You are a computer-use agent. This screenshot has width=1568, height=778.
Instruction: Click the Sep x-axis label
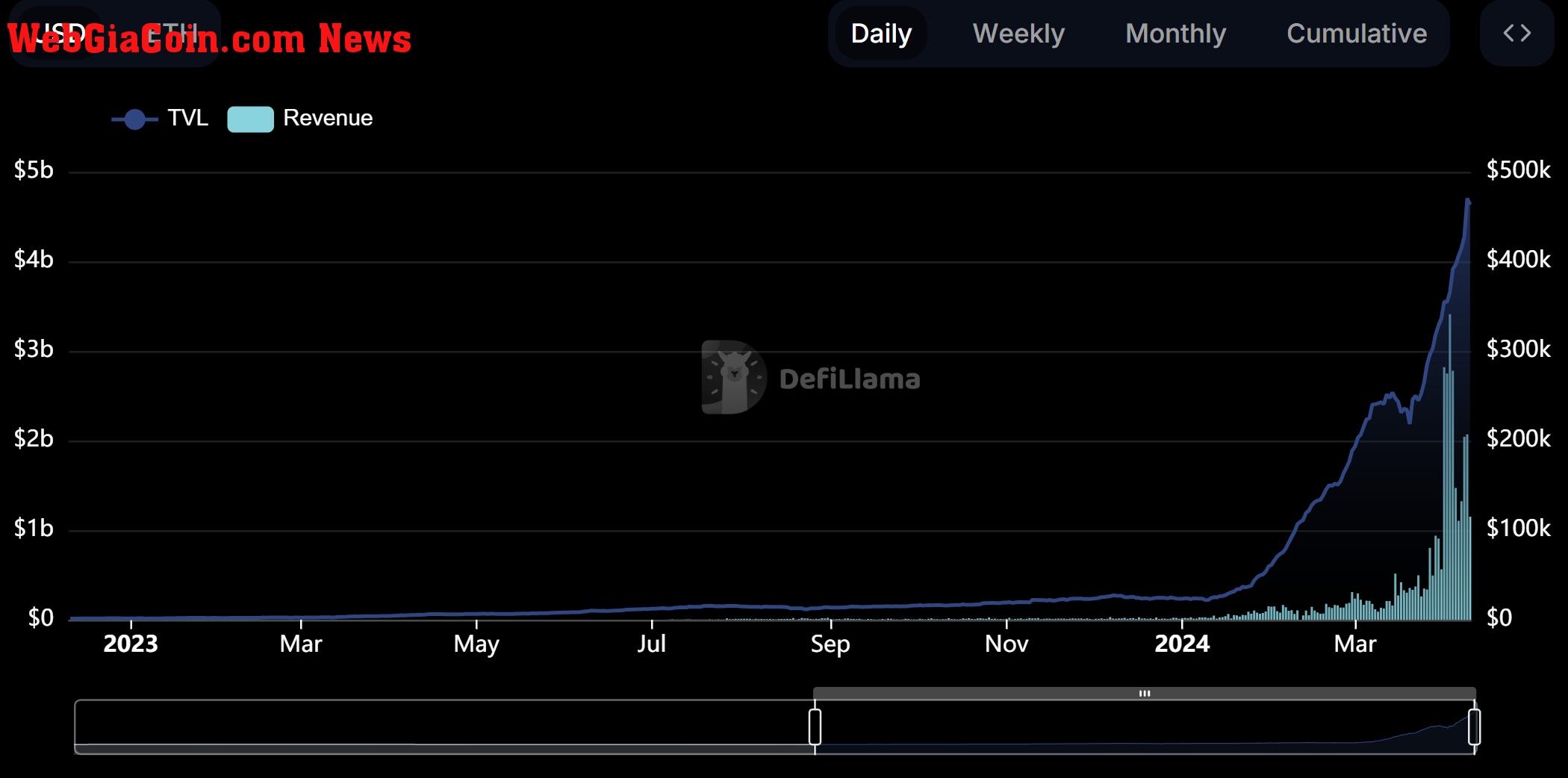(x=830, y=644)
